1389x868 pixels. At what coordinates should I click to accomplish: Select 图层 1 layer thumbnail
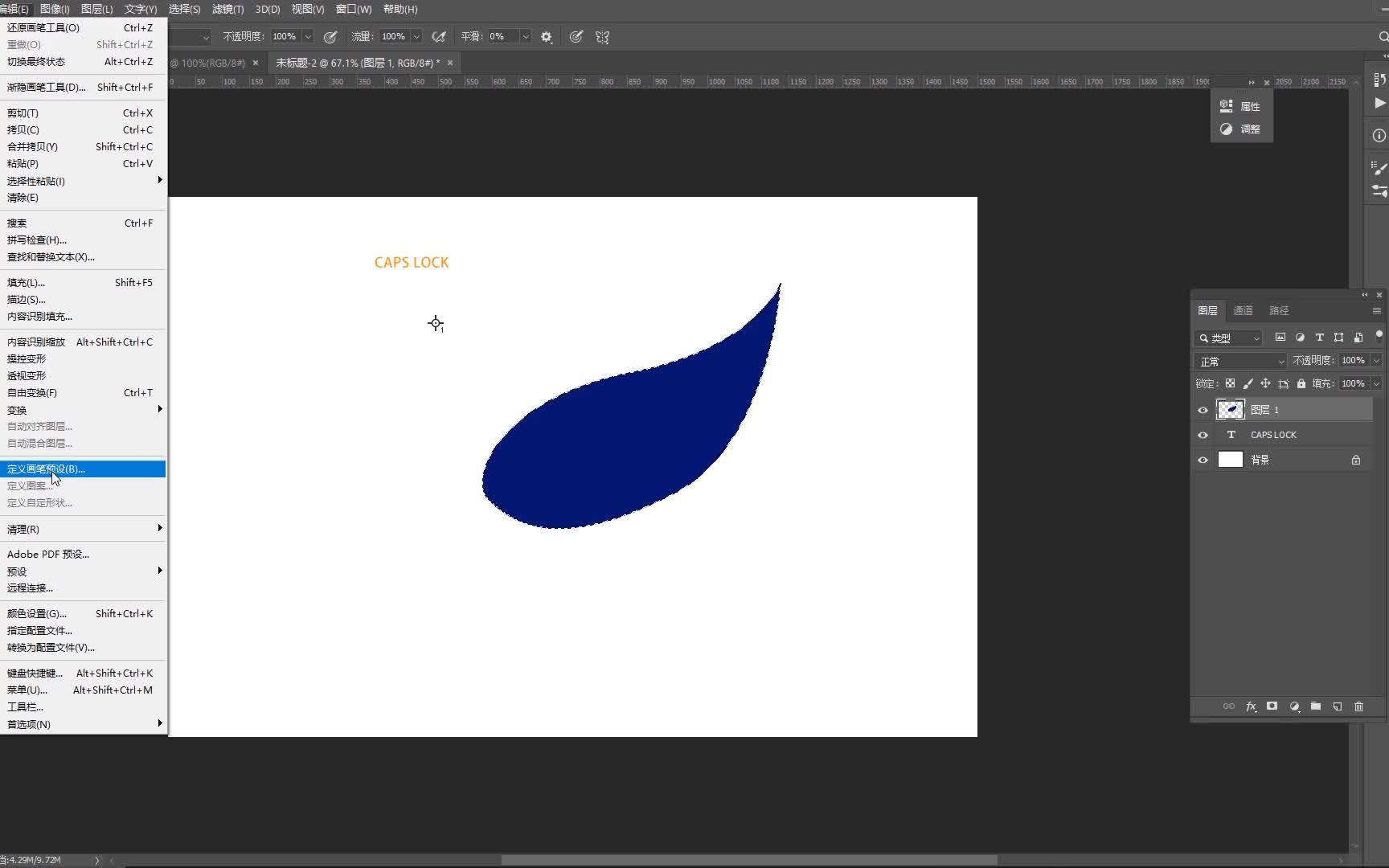[x=1230, y=410]
